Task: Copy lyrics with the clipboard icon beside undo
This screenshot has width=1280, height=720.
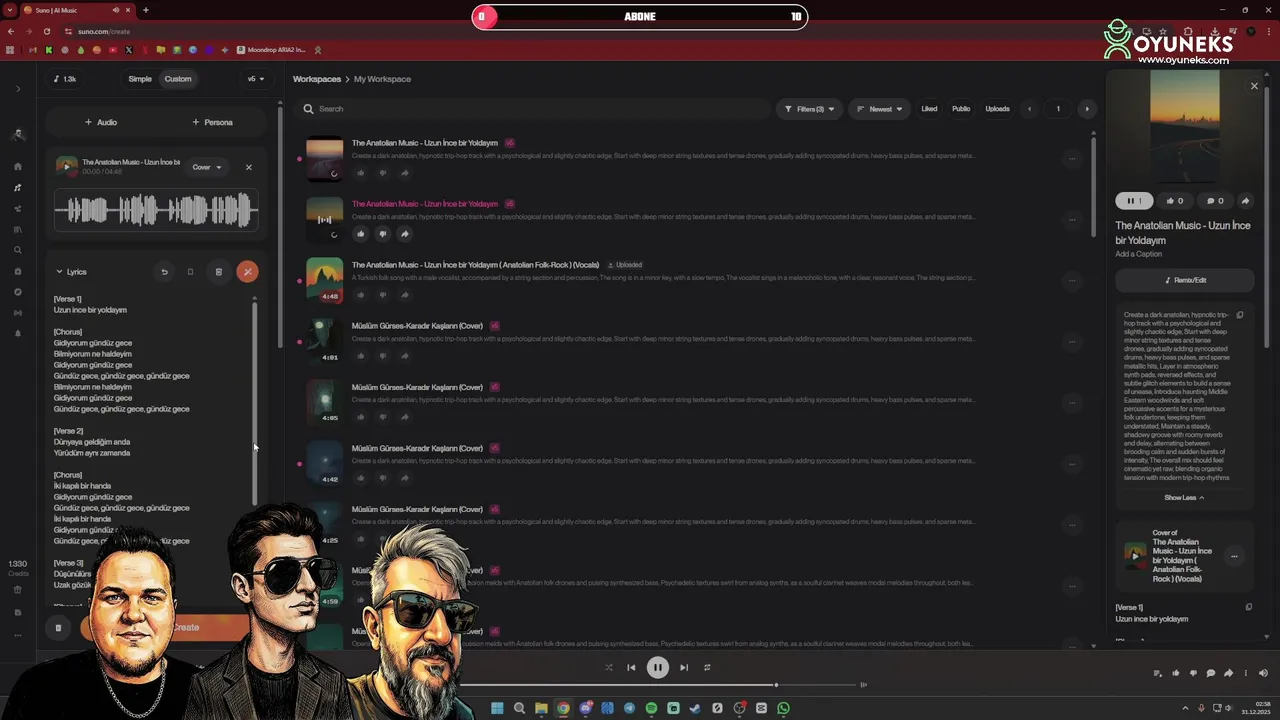Action: point(190,272)
